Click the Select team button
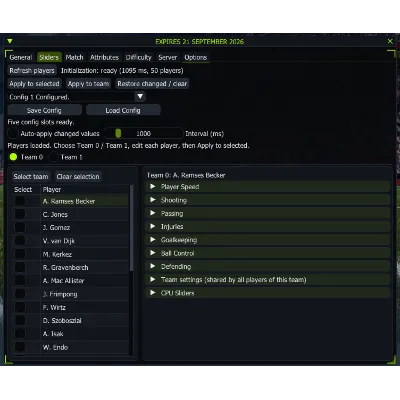This screenshot has width=400, height=400. click(31, 176)
